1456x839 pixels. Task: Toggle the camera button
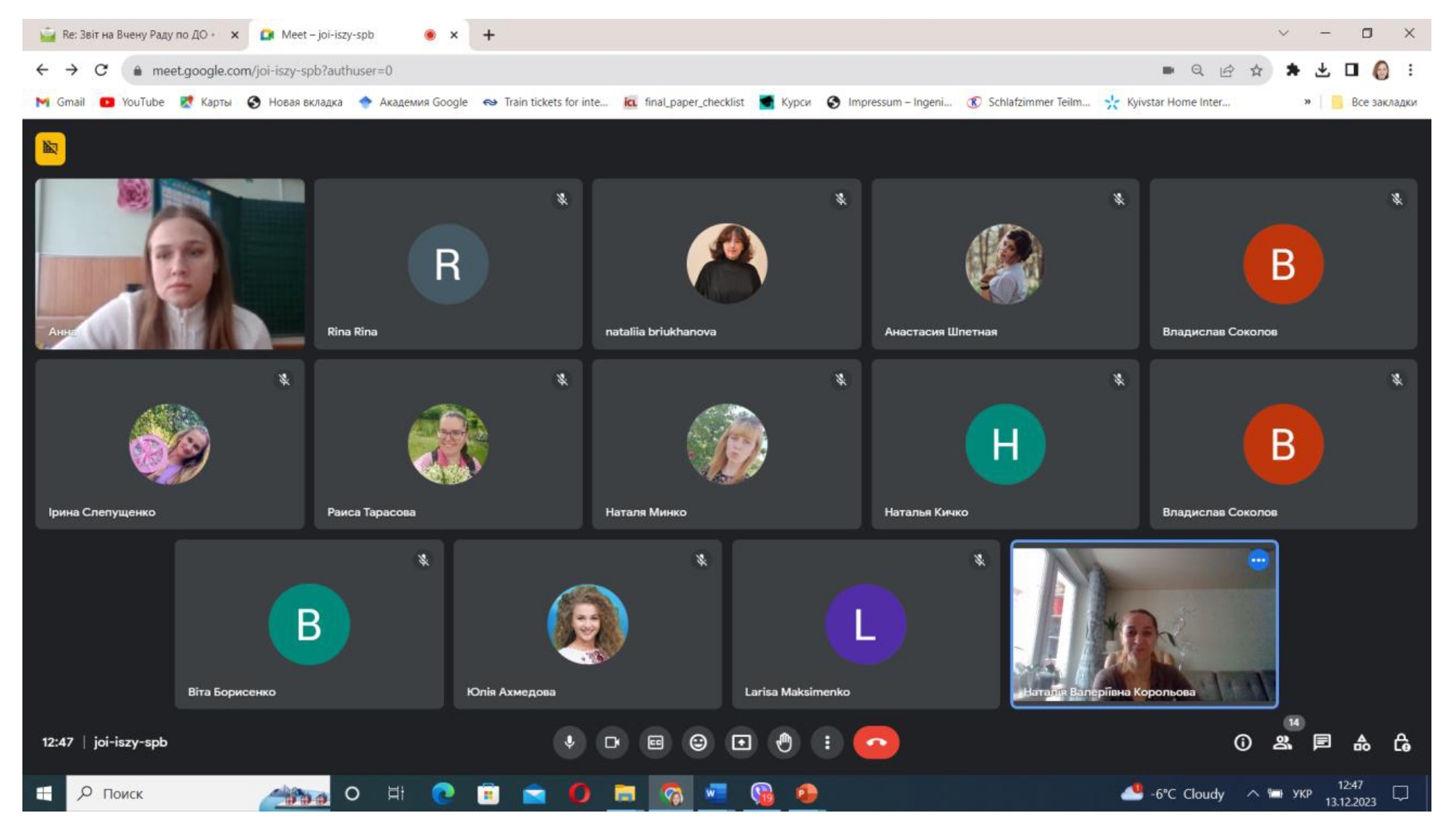(612, 742)
